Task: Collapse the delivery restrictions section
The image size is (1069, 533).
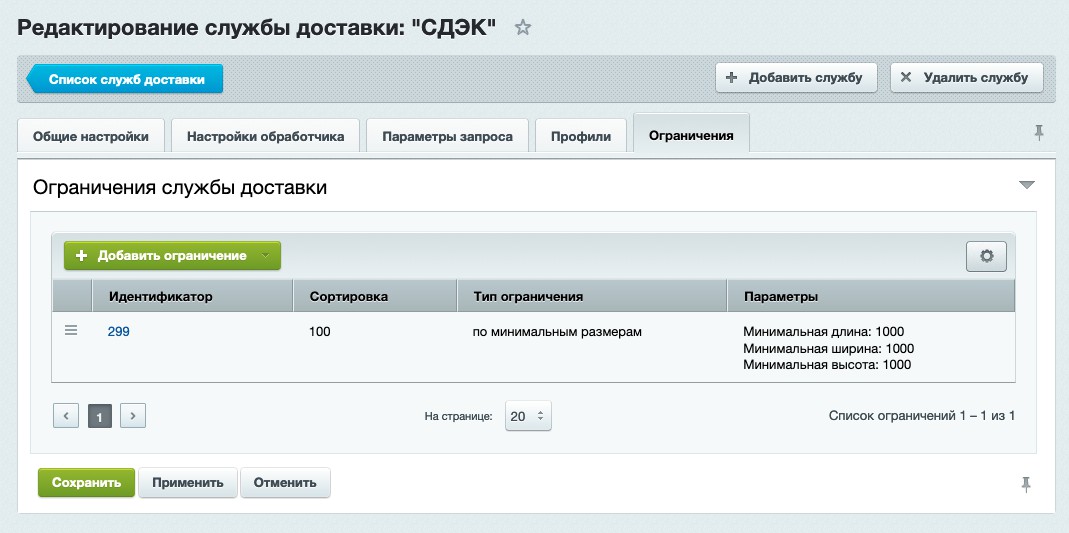Action: [1026, 185]
